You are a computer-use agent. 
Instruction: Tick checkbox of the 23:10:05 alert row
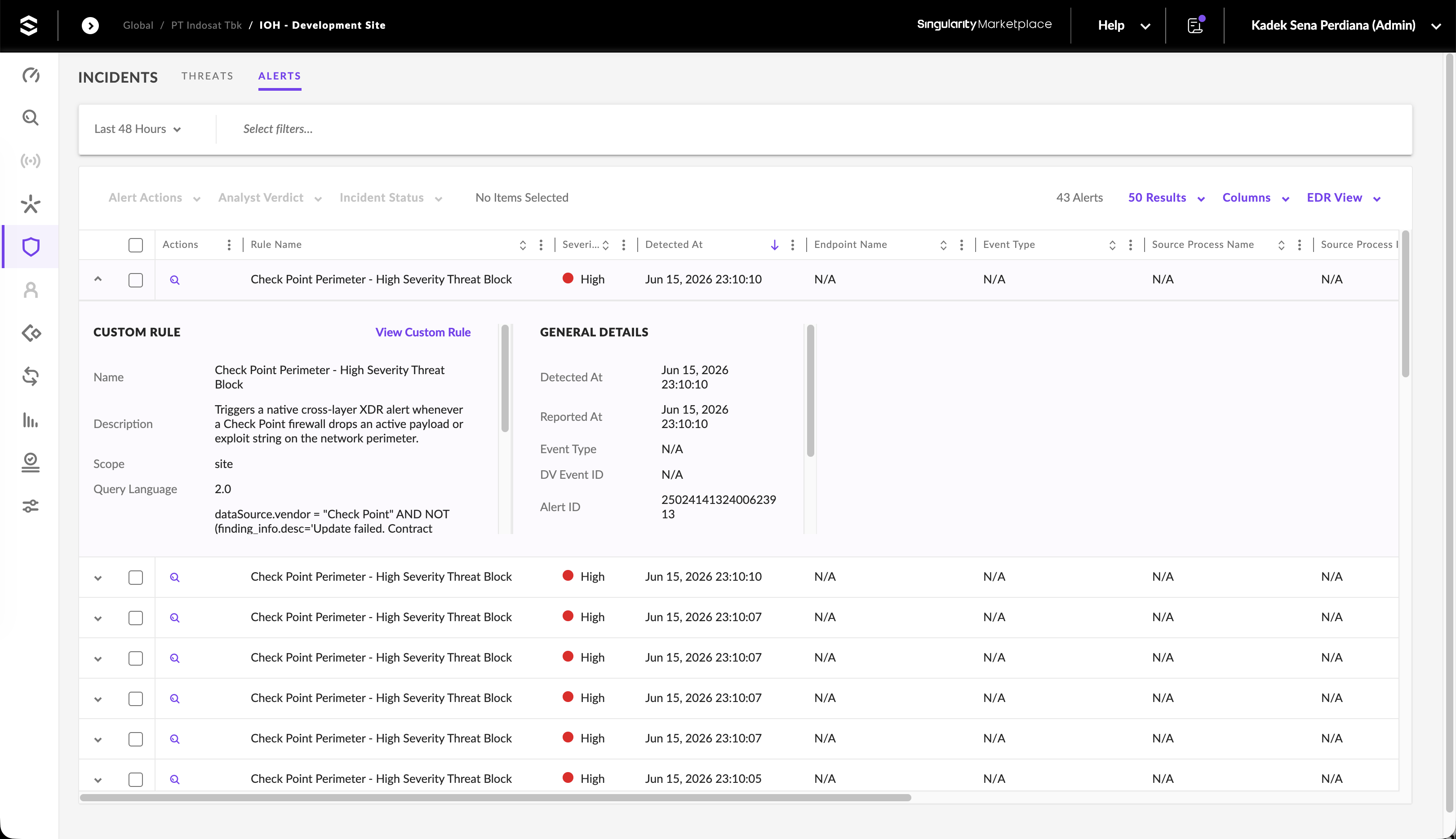coord(135,780)
